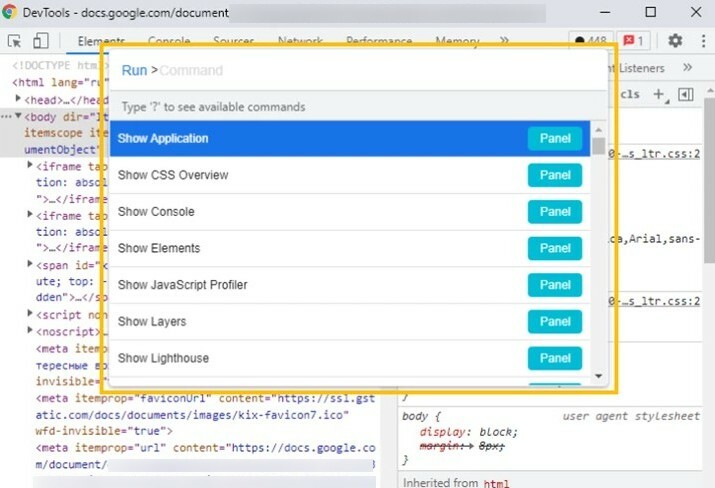
Task: Expand the script element node
Action: point(30,313)
